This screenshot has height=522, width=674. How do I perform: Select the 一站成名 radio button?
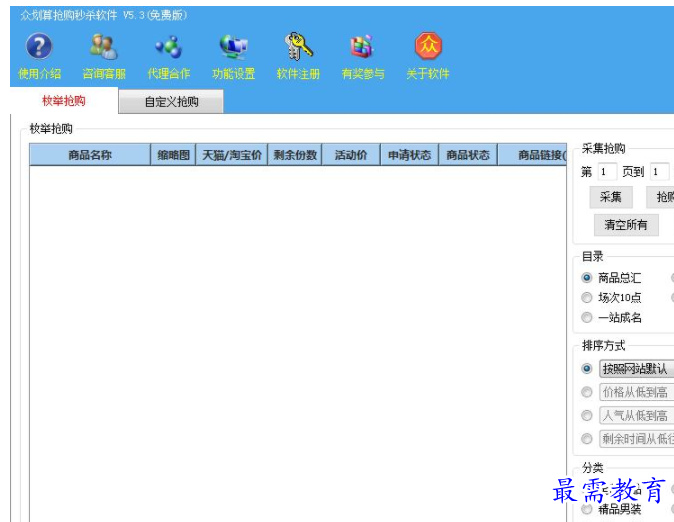click(x=587, y=317)
